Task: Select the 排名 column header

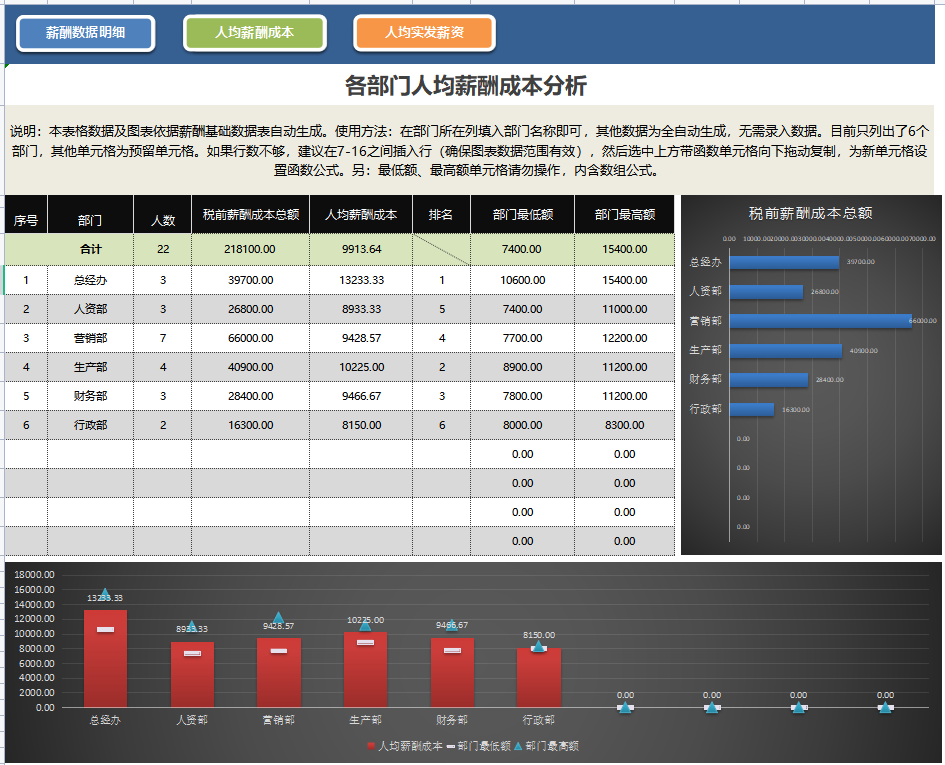Action: [440, 214]
